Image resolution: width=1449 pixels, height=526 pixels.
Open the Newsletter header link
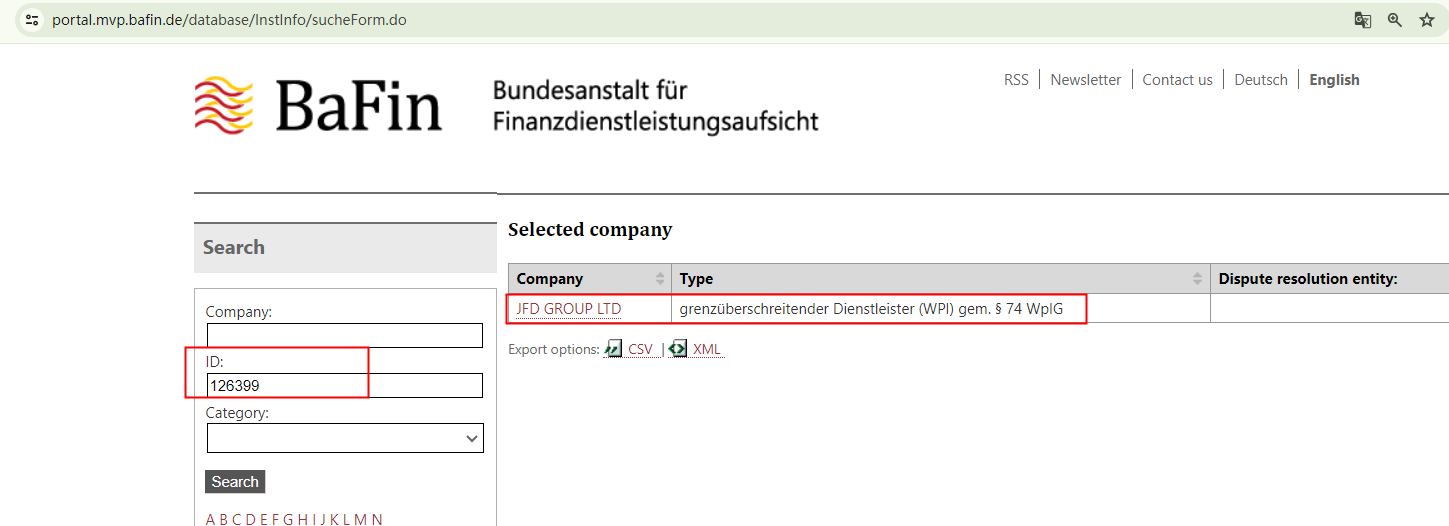[x=1085, y=80]
